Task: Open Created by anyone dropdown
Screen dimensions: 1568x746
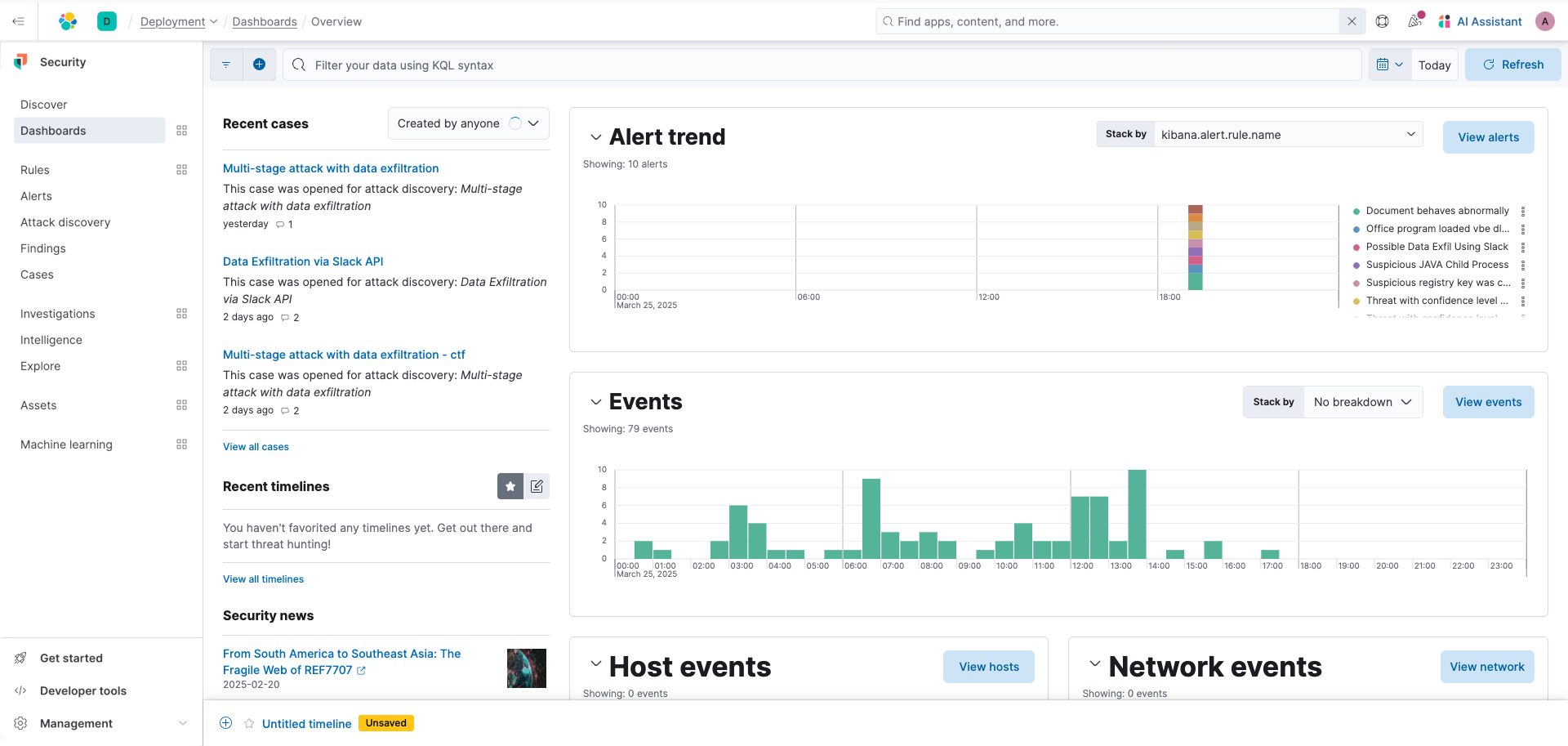Action: click(468, 123)
